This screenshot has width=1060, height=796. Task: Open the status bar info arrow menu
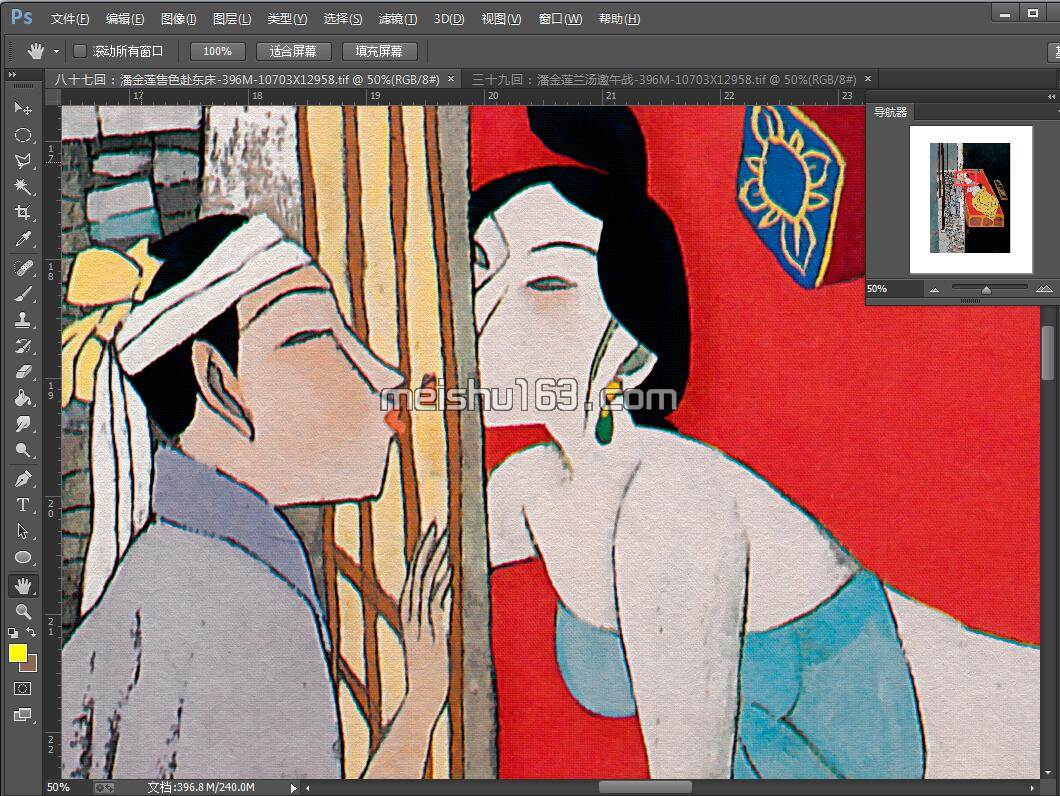pos(293,788)
